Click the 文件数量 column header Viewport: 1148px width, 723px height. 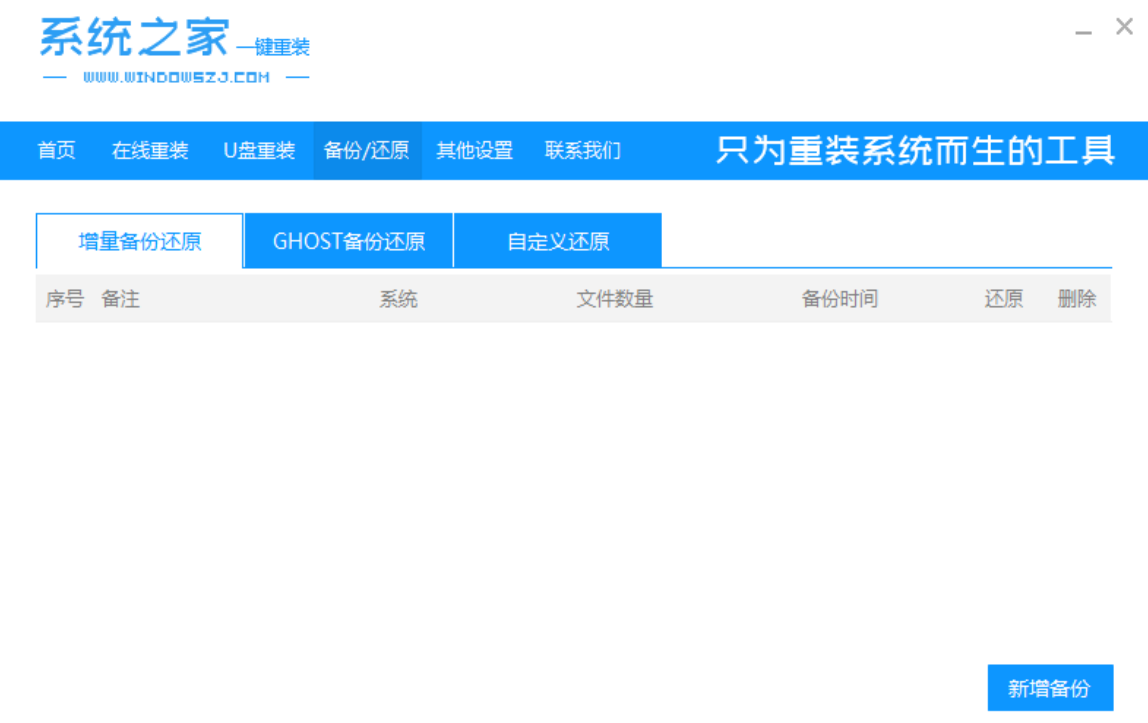click(614, 299)
